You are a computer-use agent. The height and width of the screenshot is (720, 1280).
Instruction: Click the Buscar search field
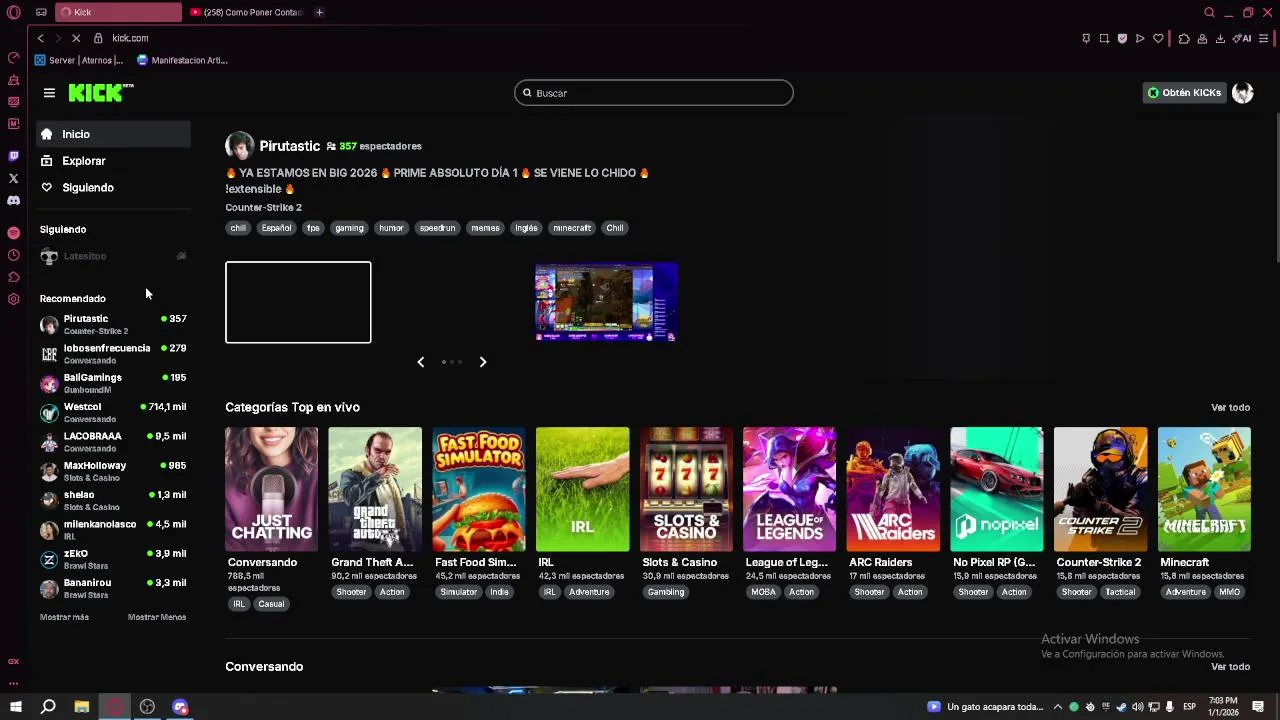654,93
